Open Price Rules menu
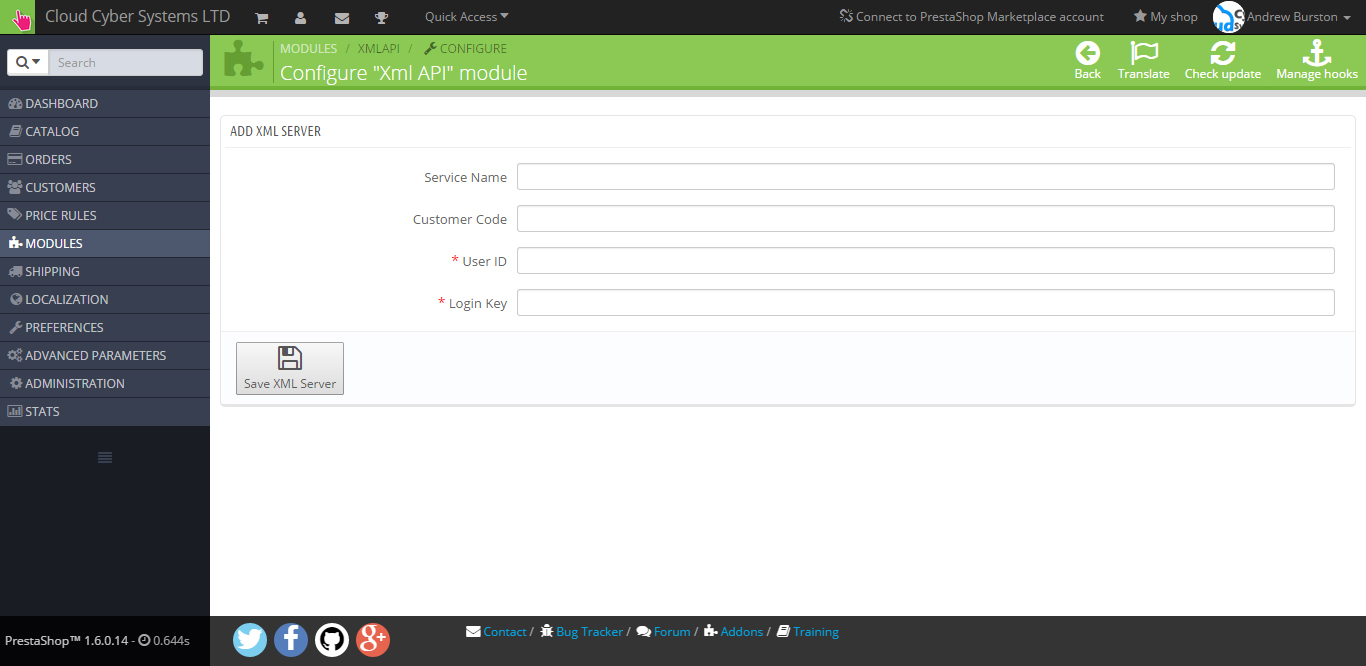The image size is (1366, 666). click(x=105, y=215)
